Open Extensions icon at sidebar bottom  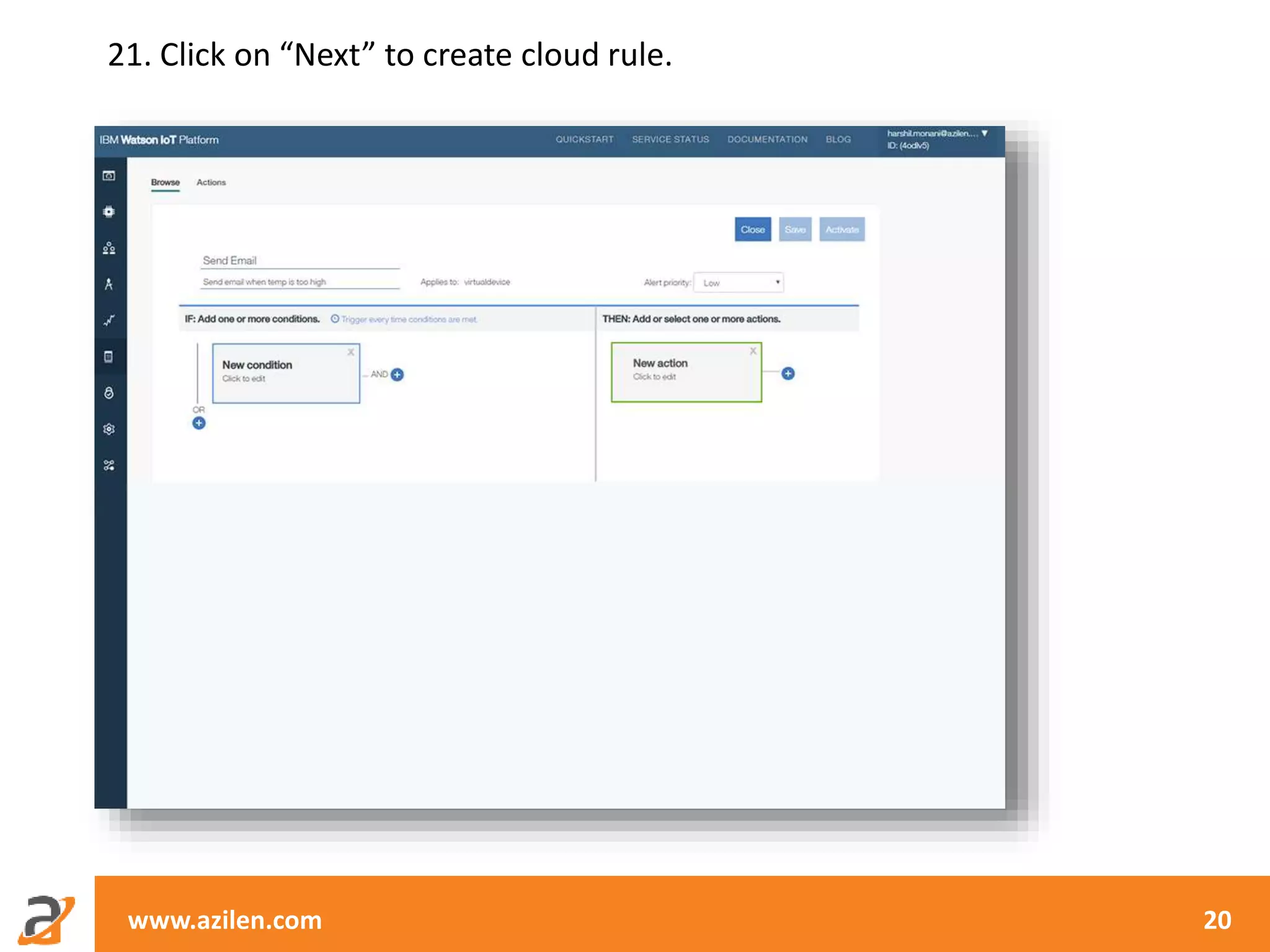[109, 465]
